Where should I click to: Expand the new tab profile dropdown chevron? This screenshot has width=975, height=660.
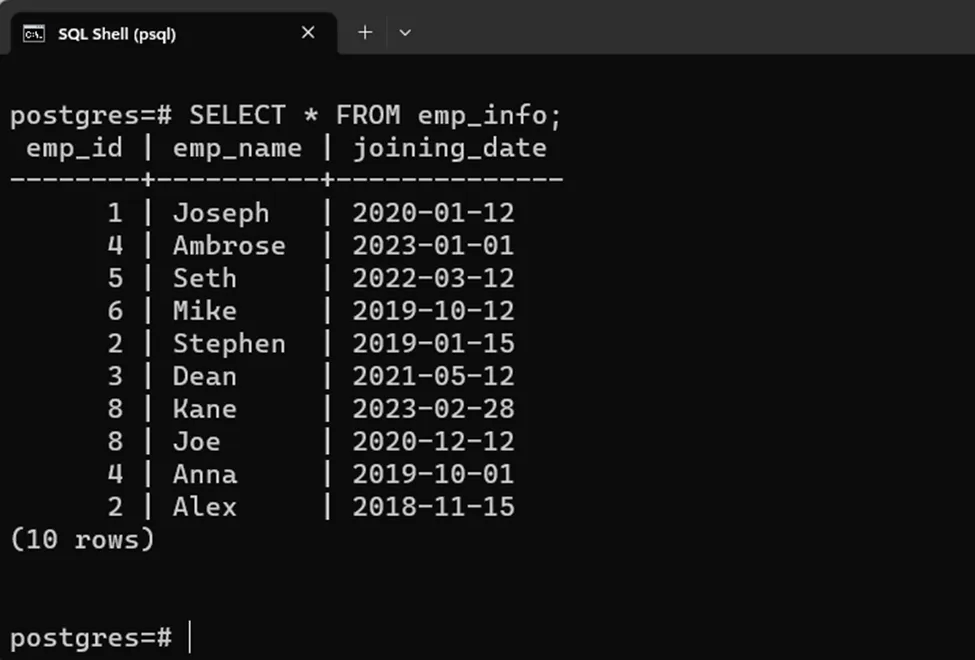pyautogui.click(x=405, y=33)
